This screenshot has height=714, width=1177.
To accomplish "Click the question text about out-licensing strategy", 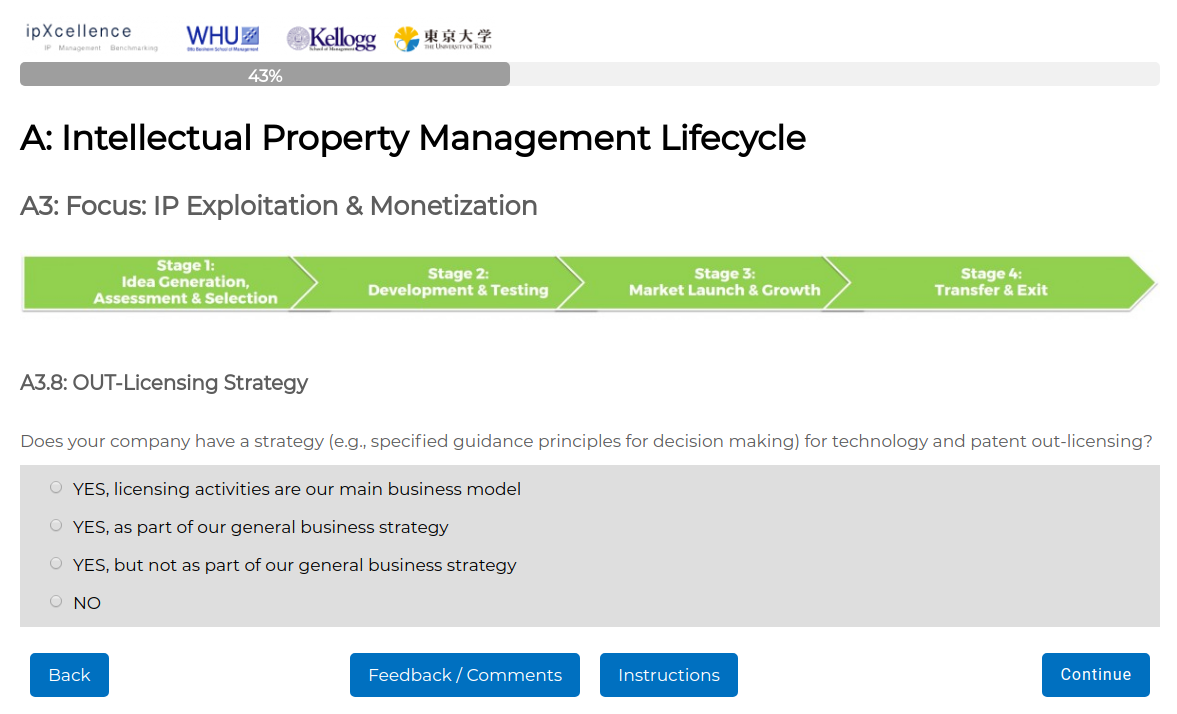I will [x=586, y=441].
